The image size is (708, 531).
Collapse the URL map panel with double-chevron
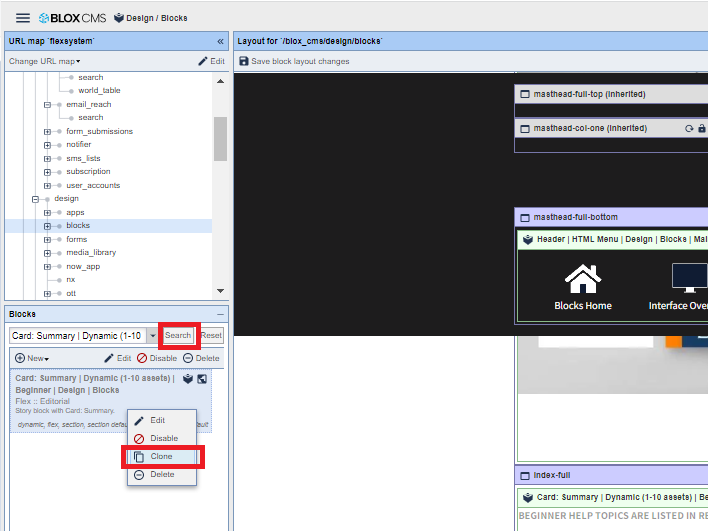(x=220, y=41)
